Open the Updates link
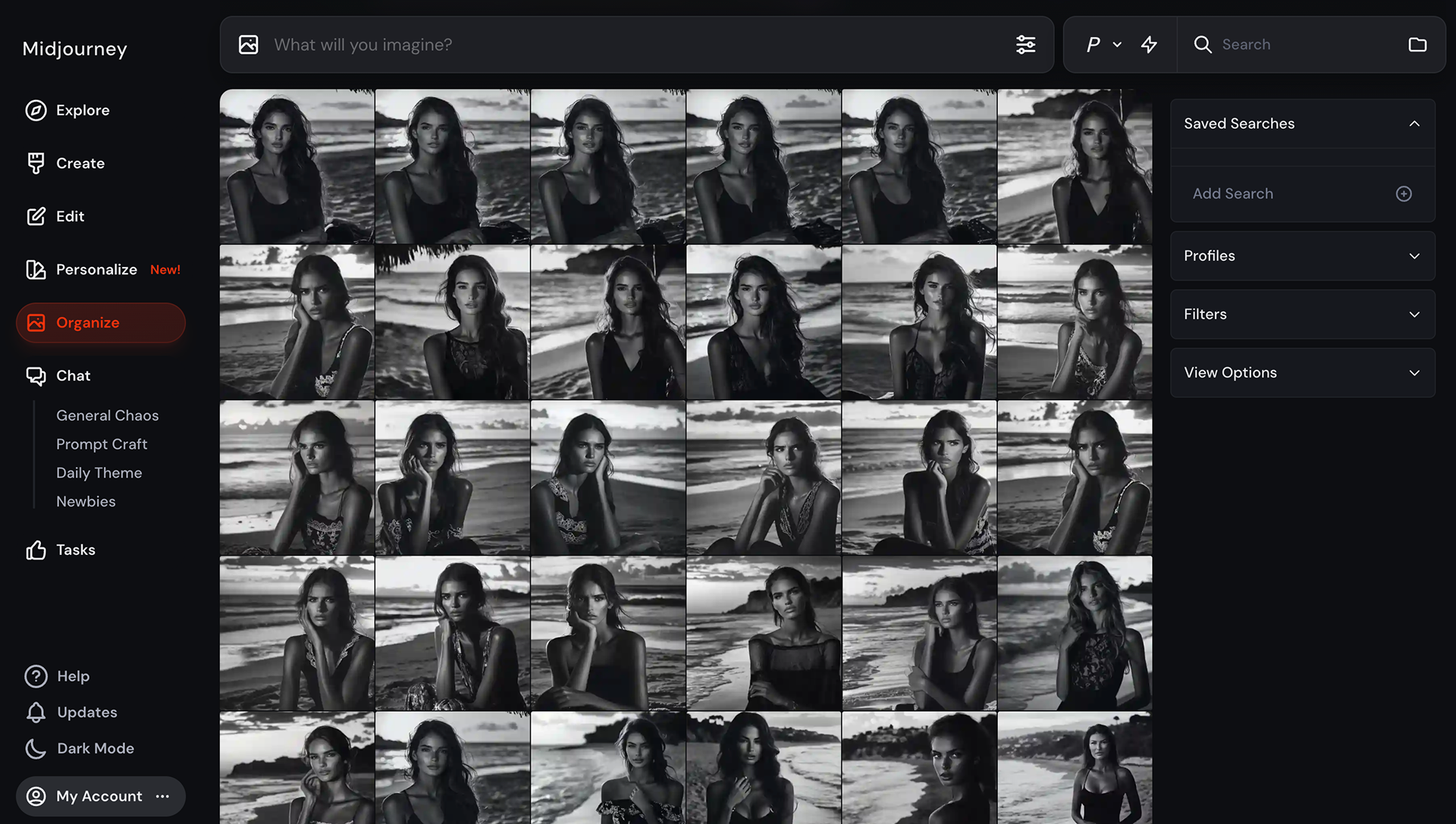 point(87,713)
